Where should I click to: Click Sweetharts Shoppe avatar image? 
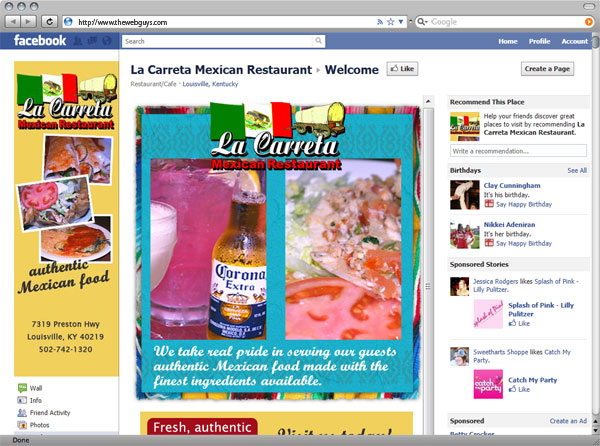(460, 356)
